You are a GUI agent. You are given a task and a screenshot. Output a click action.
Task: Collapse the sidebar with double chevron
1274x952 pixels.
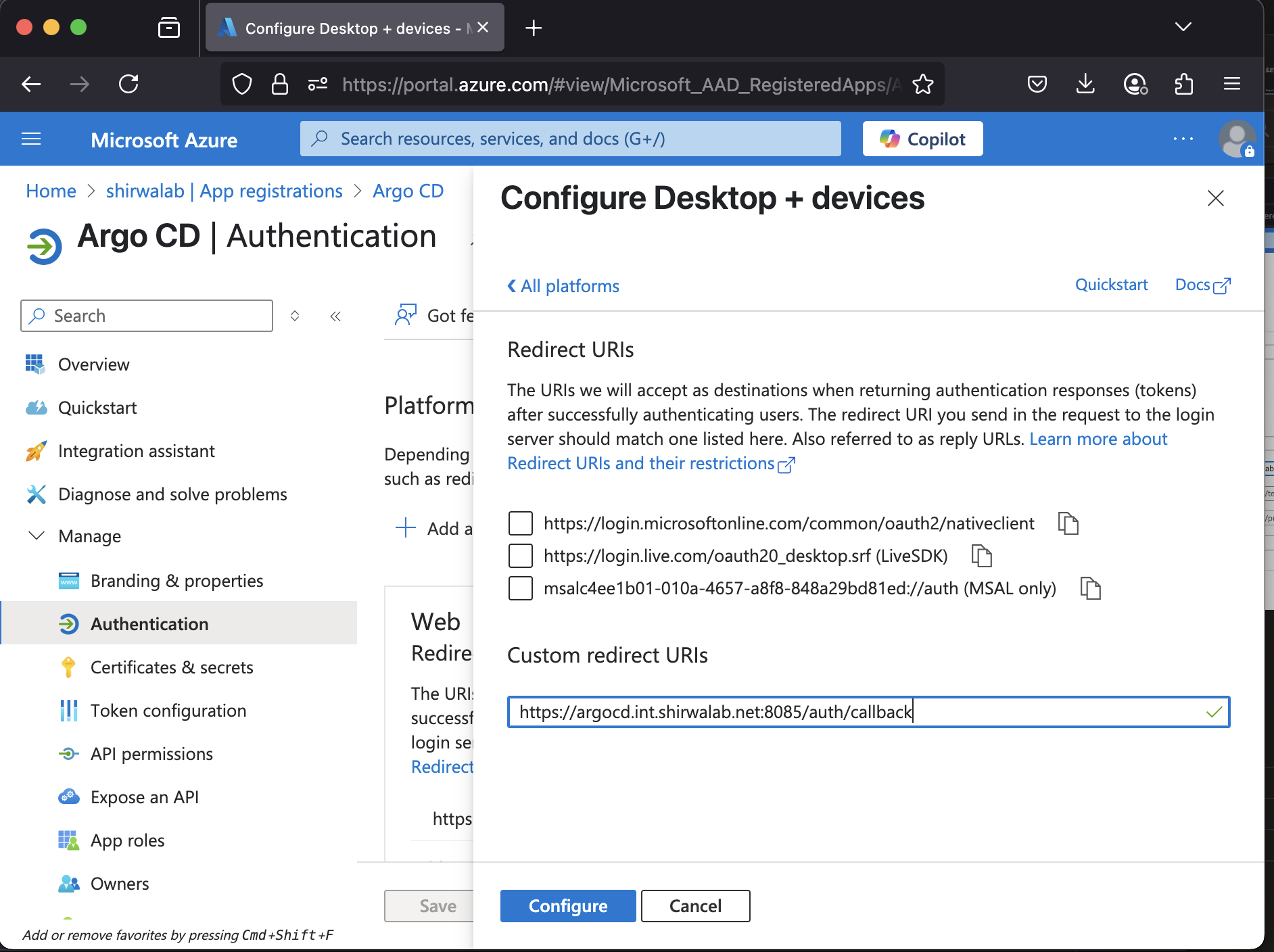point(335,316)
